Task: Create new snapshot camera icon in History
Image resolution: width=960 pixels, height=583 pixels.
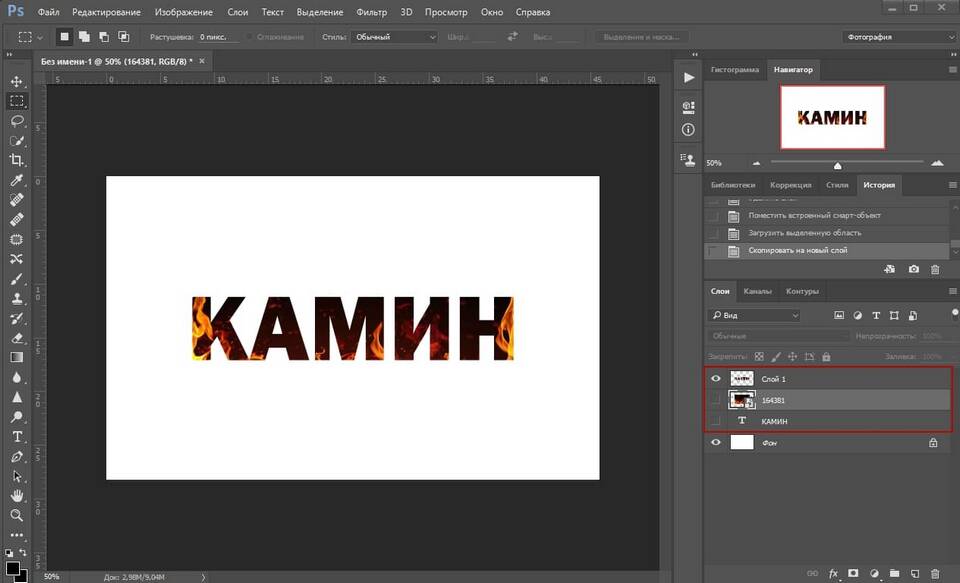Action: pyautogui.click(x=913, y=269)
